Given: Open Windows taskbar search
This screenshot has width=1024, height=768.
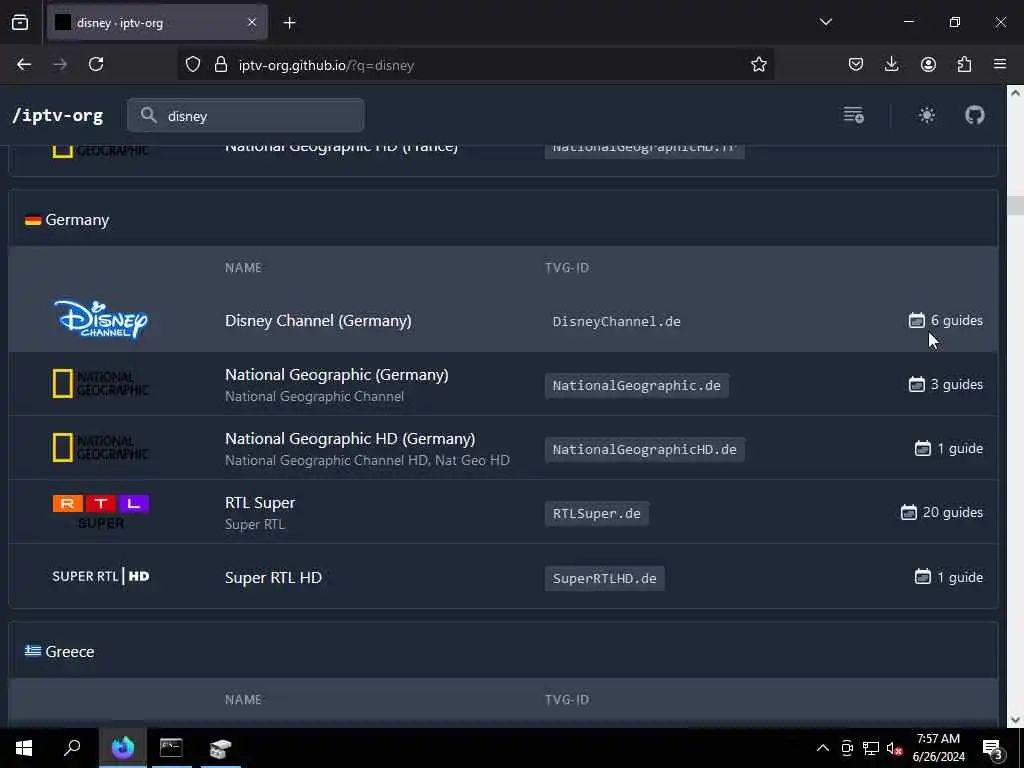Looking at the screenshot, I should [72, 748].
